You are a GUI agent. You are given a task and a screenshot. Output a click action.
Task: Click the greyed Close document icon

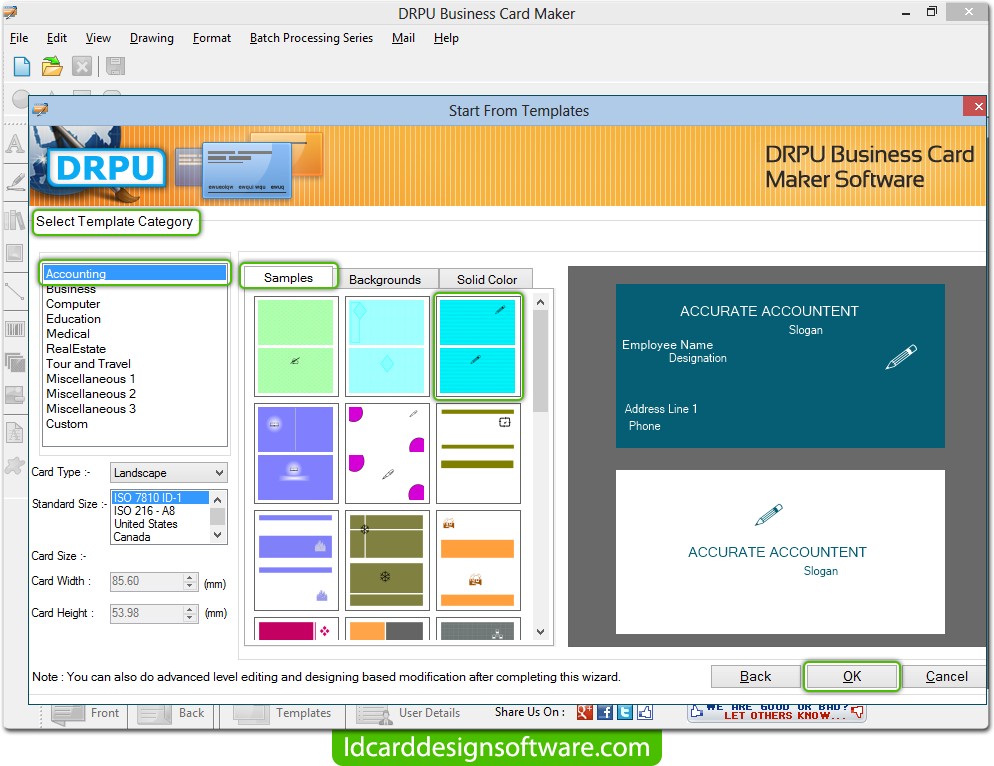click(82, 66)
